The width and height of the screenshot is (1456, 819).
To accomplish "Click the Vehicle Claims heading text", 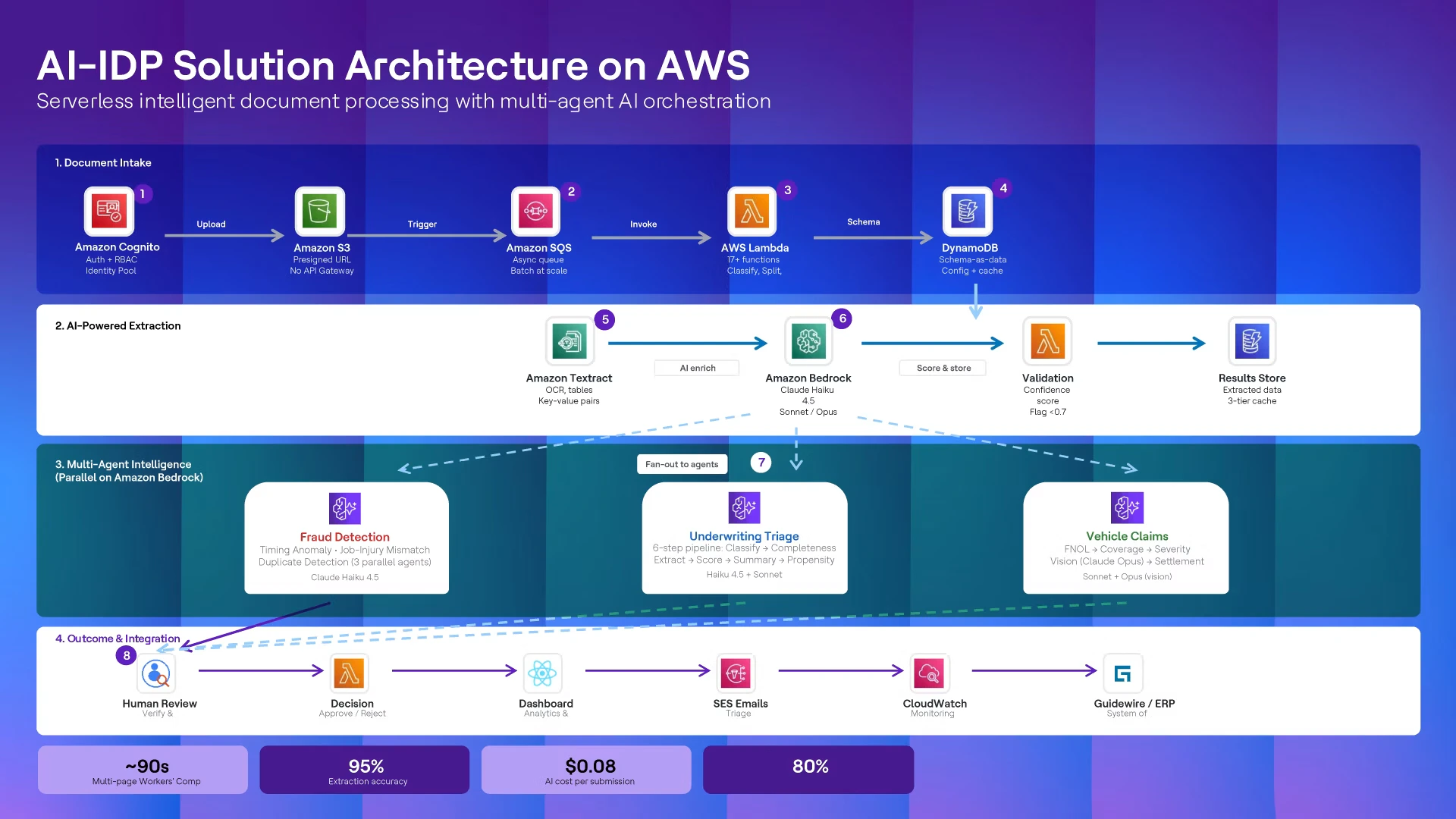I will [x=1127, y=536].
